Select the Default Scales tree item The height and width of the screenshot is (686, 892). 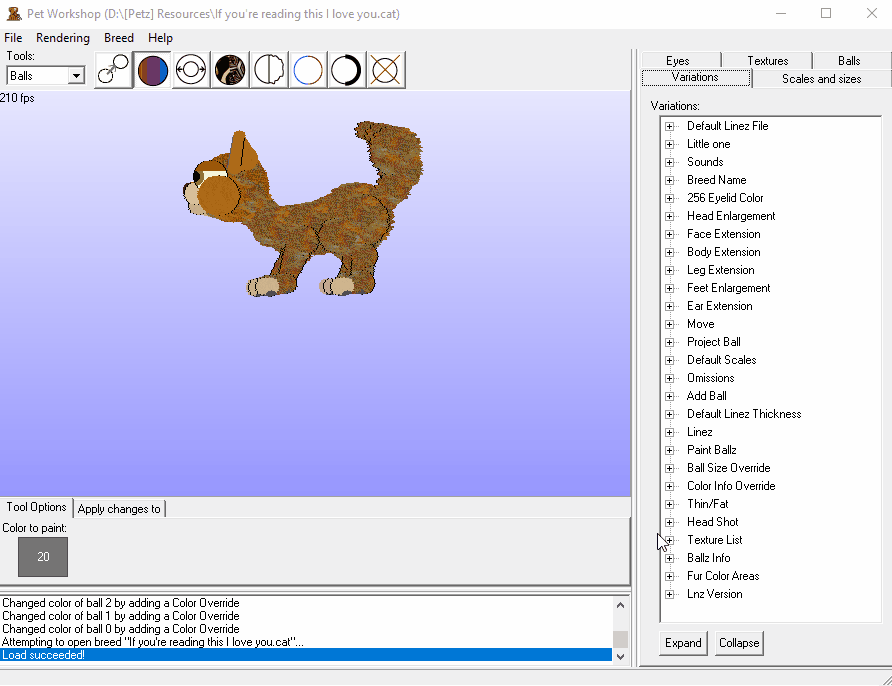(721, 360)
